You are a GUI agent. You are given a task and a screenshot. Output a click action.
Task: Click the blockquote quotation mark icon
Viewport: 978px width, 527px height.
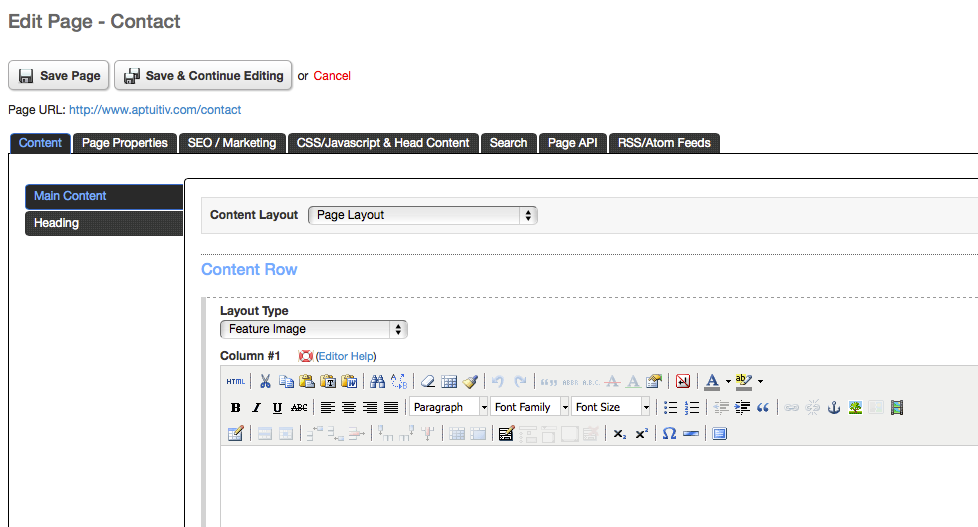click(x=763, y=407)
